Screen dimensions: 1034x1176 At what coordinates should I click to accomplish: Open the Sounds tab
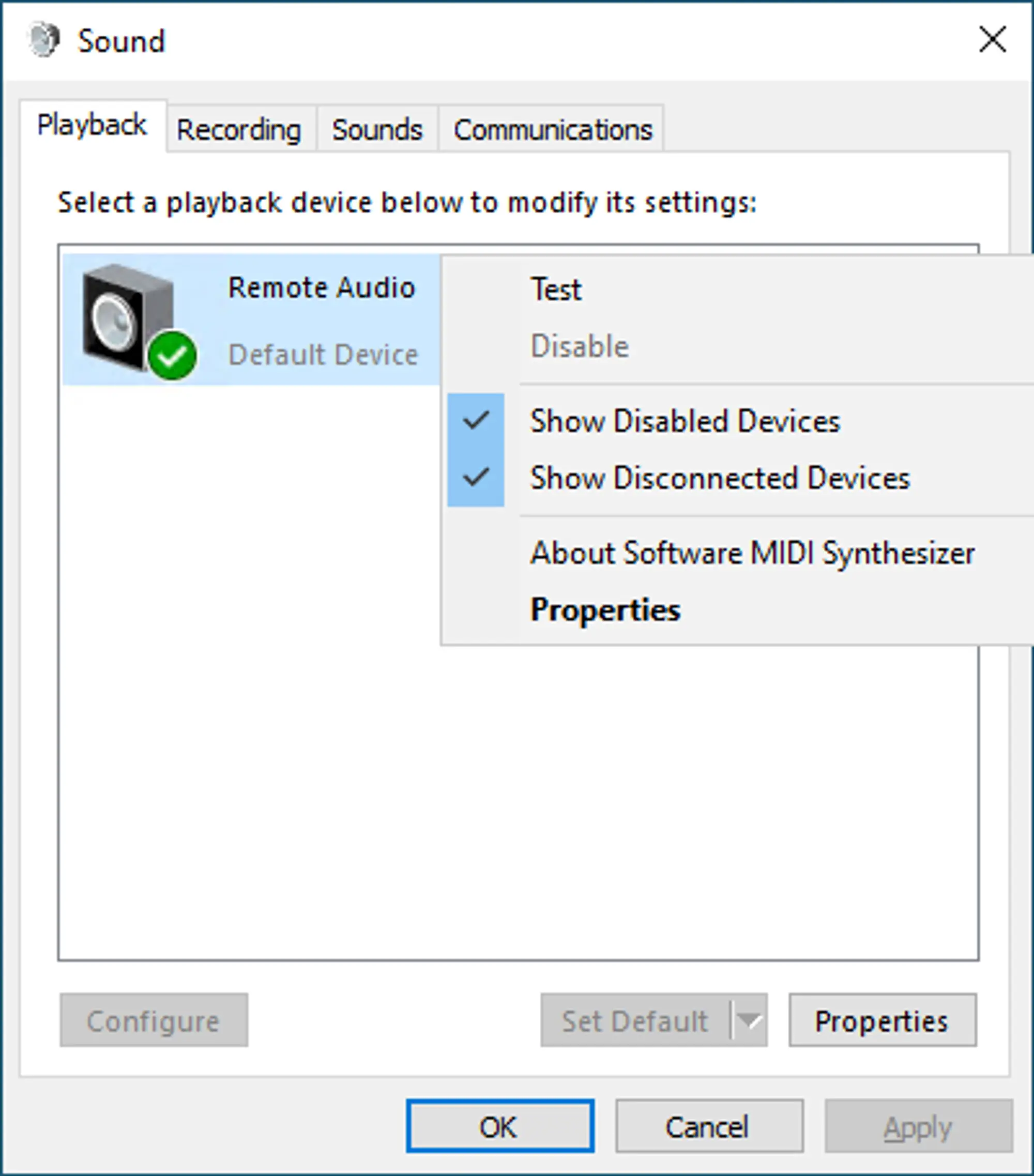click(377, 128)
